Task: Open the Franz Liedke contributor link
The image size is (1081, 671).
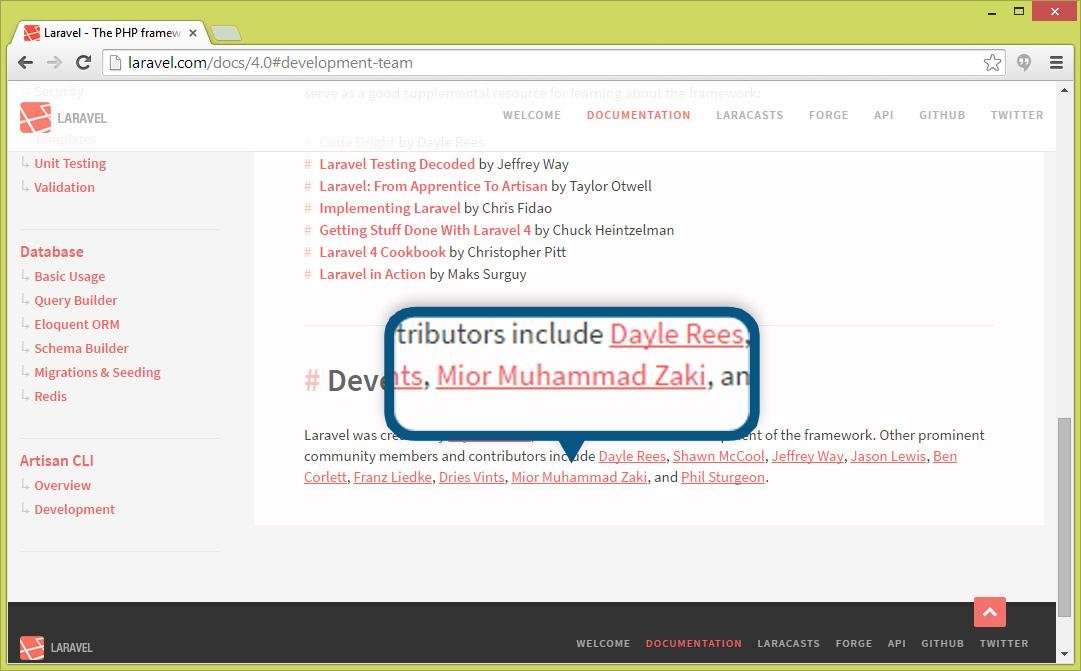Action: point(392,477)
